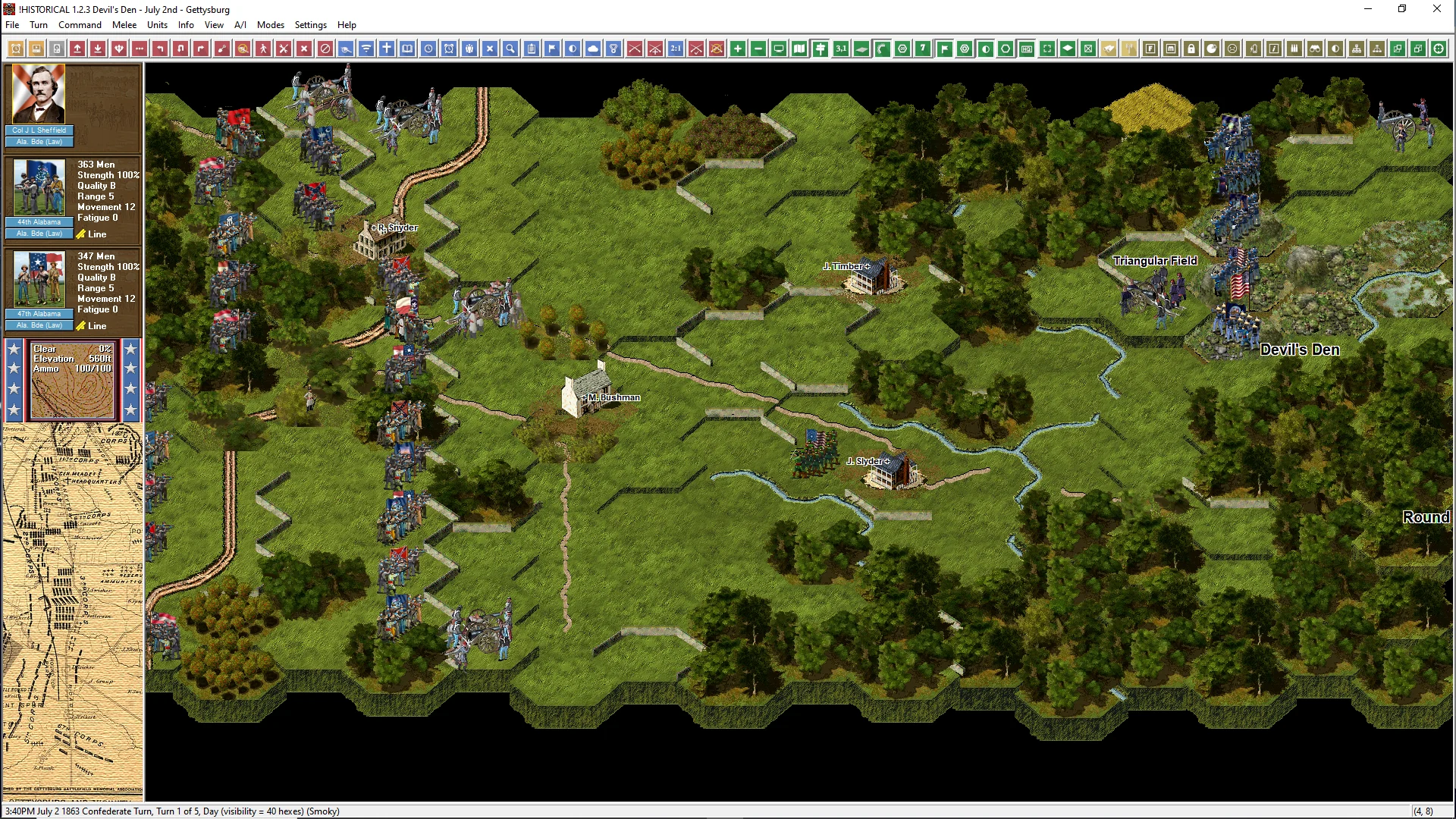Click the smiley face toolbar icon
The height and width of the screenshot is (819, 1456).
pos(1232,49)
